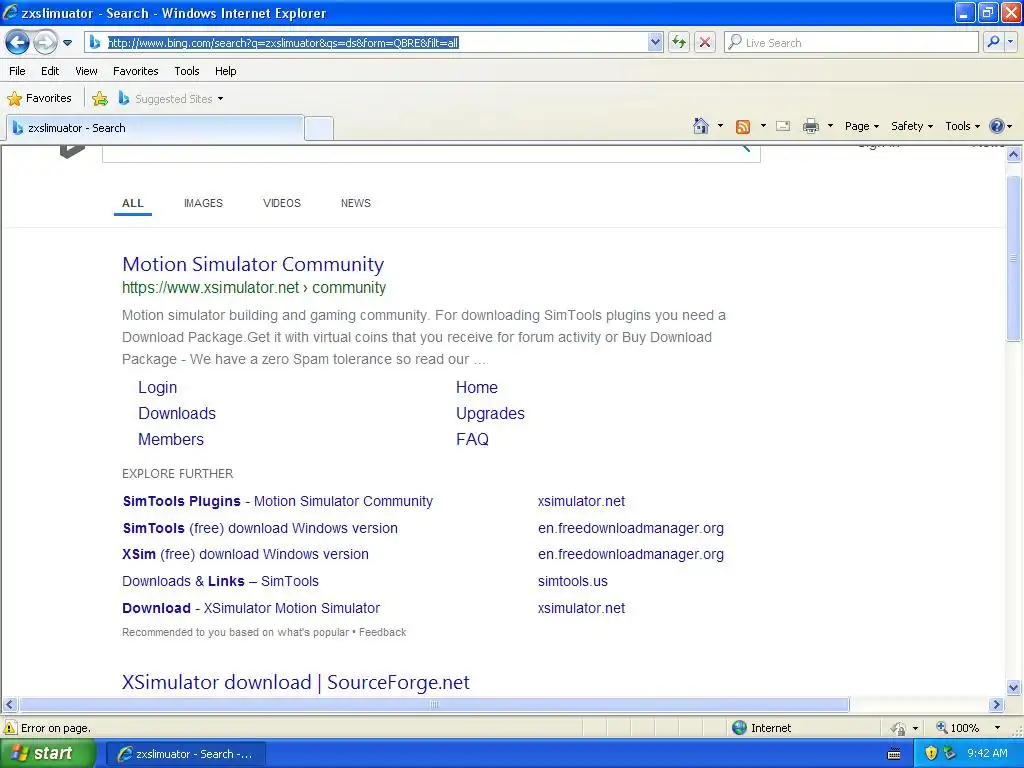1024x768 pixels.
Task: Click the vertical scrollbar down arrow
Action: 1014,687
